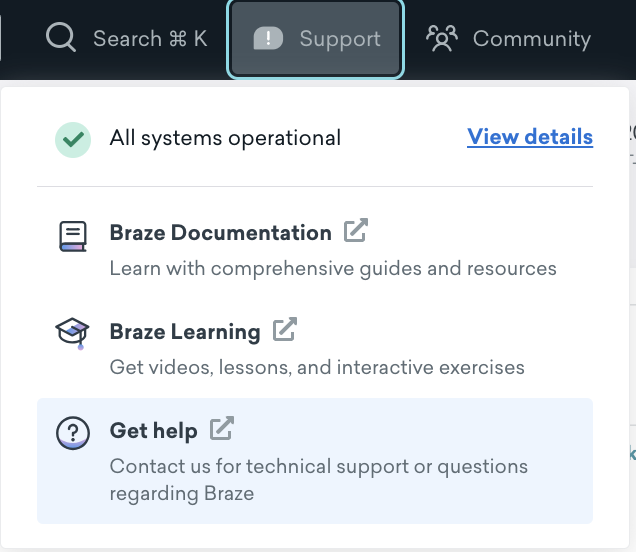This screenshot has width=636, height=552.
Task: Go to the Community section
Action: click(531, 39)
